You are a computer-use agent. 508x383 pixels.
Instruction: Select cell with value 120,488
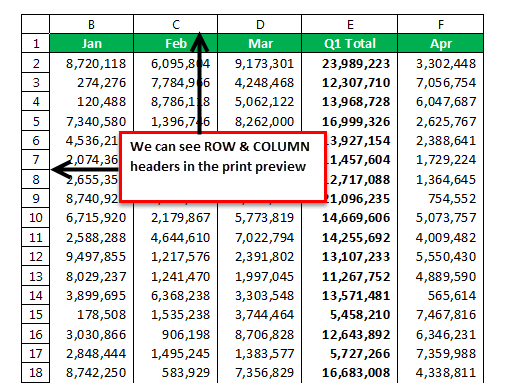pos(91,101)
